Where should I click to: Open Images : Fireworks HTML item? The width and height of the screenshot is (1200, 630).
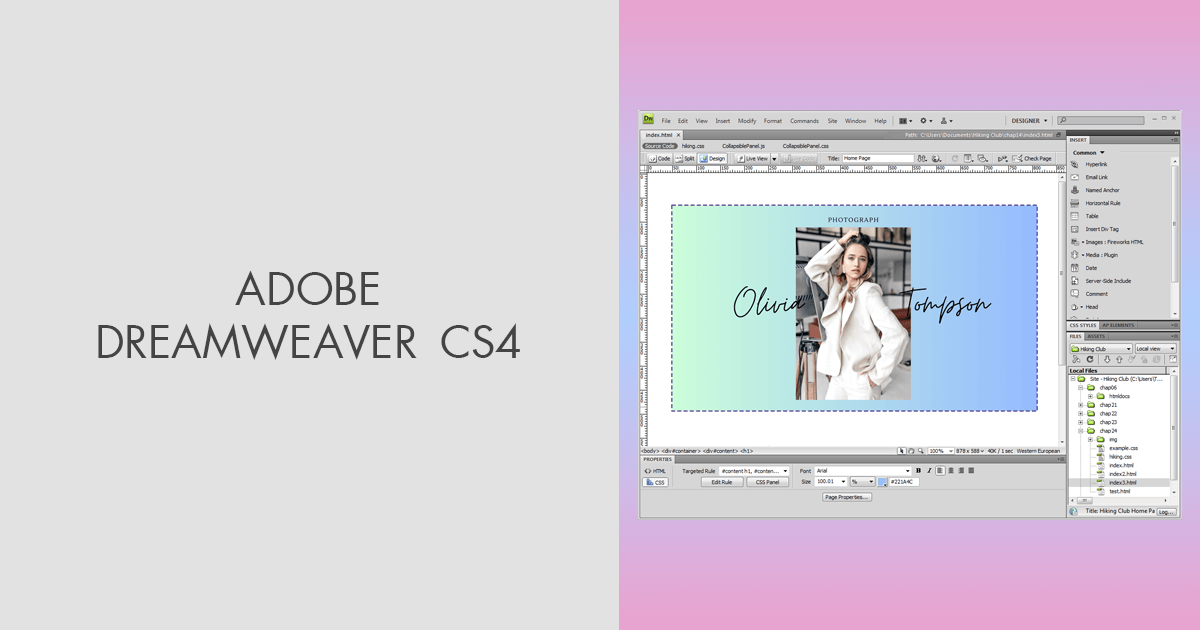click(1107, 242)
